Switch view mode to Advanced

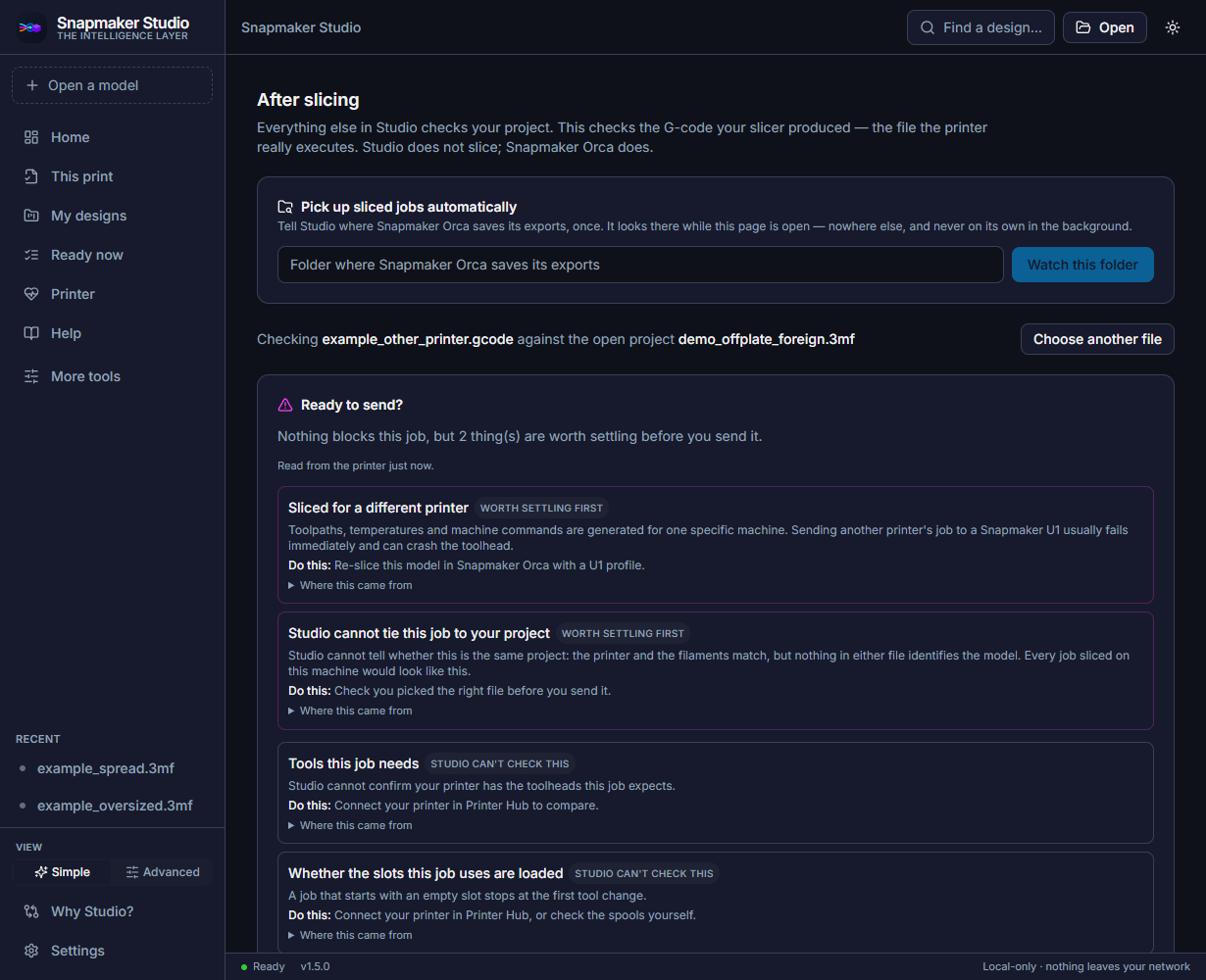pyautogui.click(x=163, y=872)
